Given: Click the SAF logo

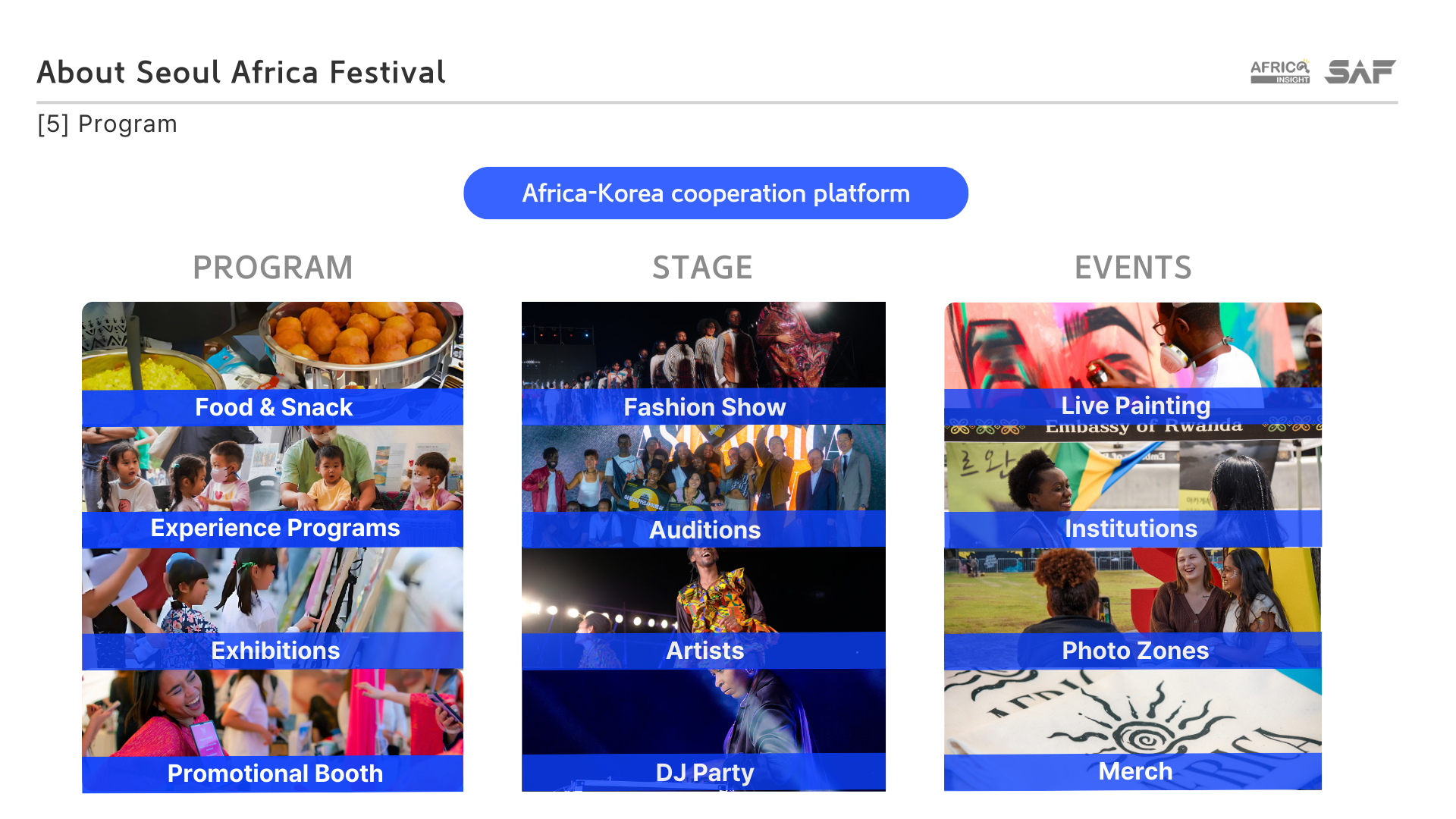Looking at the screenshot, I should point(1360,71).
